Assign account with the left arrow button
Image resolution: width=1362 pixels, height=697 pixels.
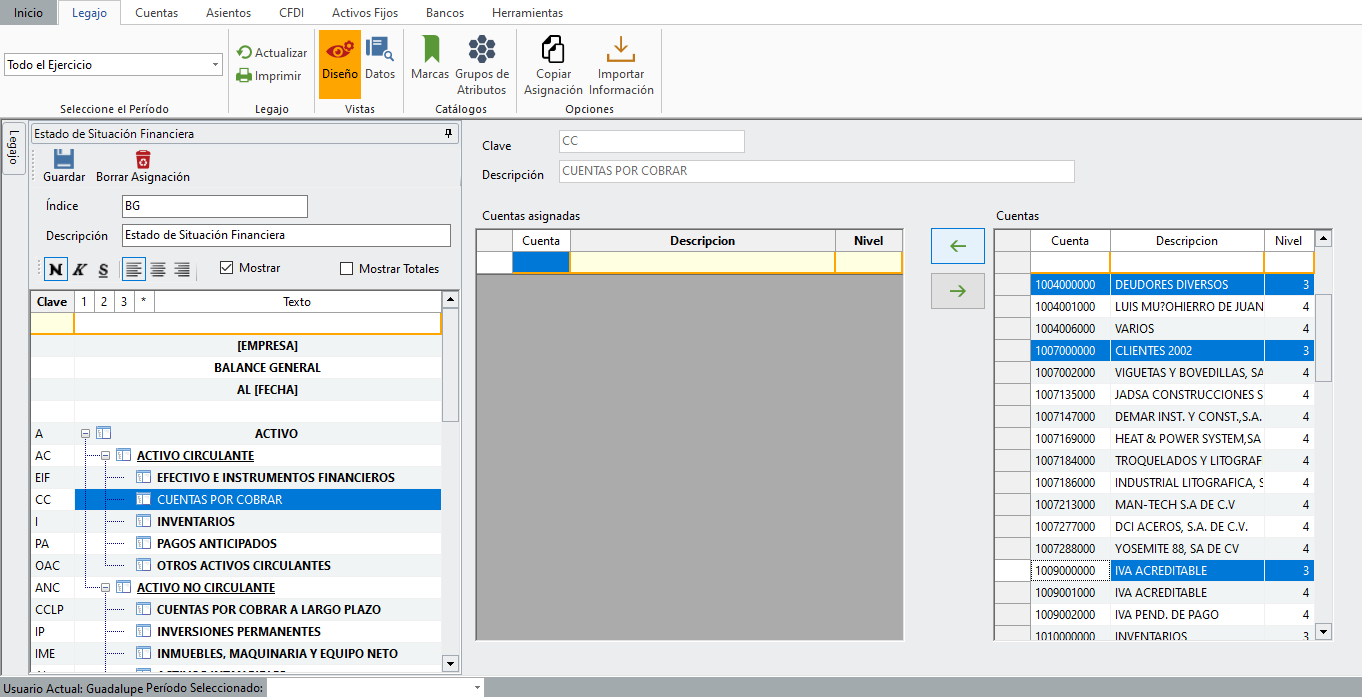click(x=957, y=246)
